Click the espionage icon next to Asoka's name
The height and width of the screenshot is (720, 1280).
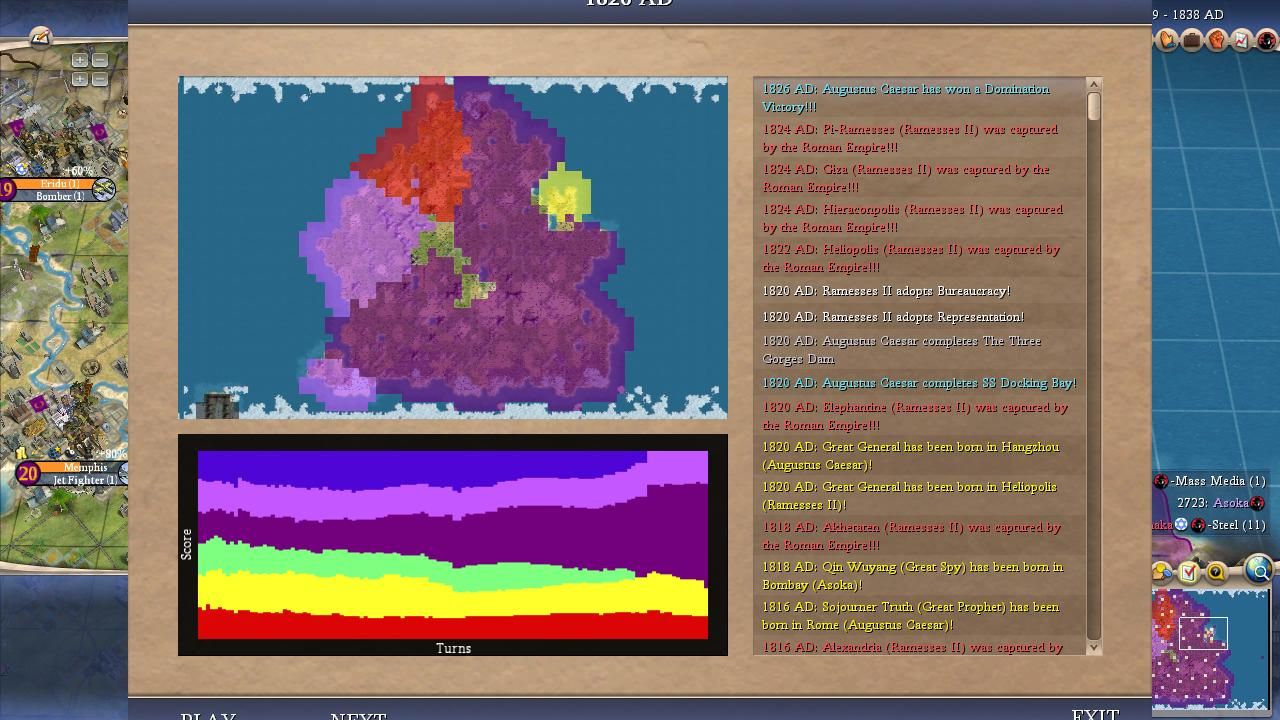coord(1257,503)
